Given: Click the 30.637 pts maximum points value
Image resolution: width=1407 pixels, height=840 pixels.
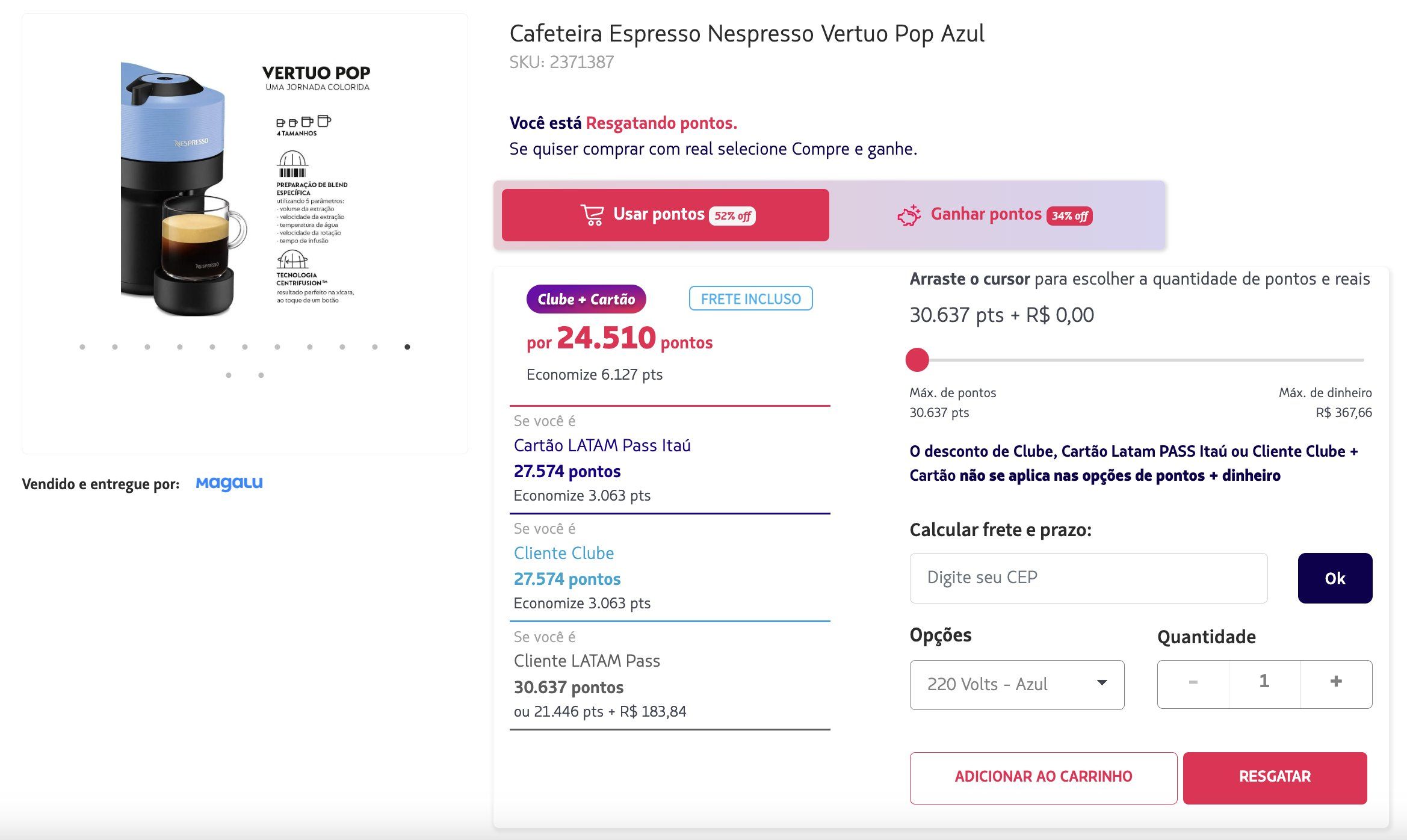Looking at the screenshot, I should (x=939, y=413).
